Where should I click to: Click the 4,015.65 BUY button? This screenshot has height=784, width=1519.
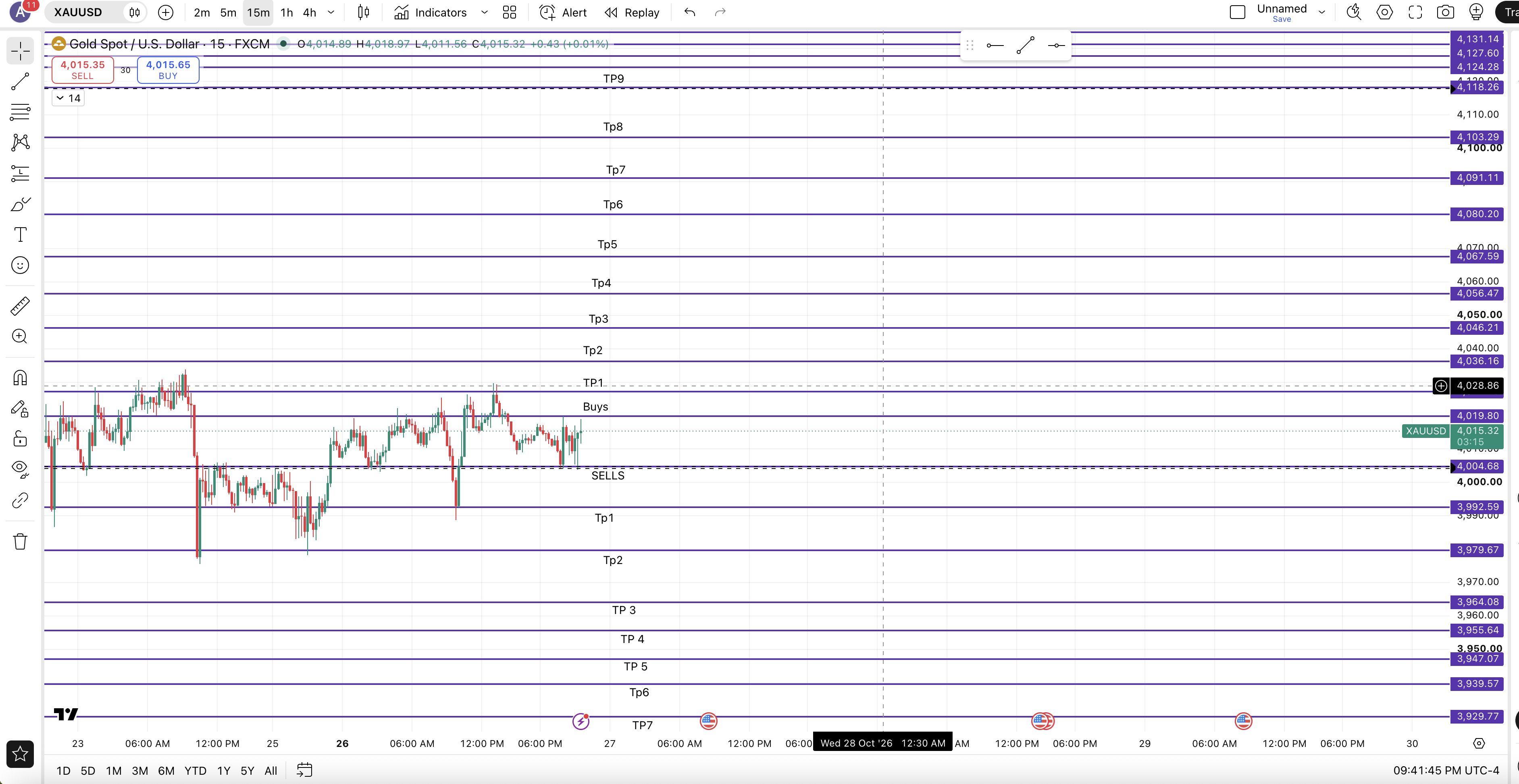click(x=168, y=70)
